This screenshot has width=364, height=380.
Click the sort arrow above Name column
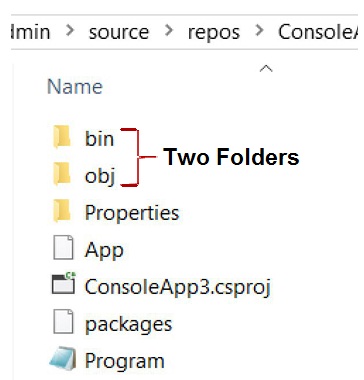[266, 69]
